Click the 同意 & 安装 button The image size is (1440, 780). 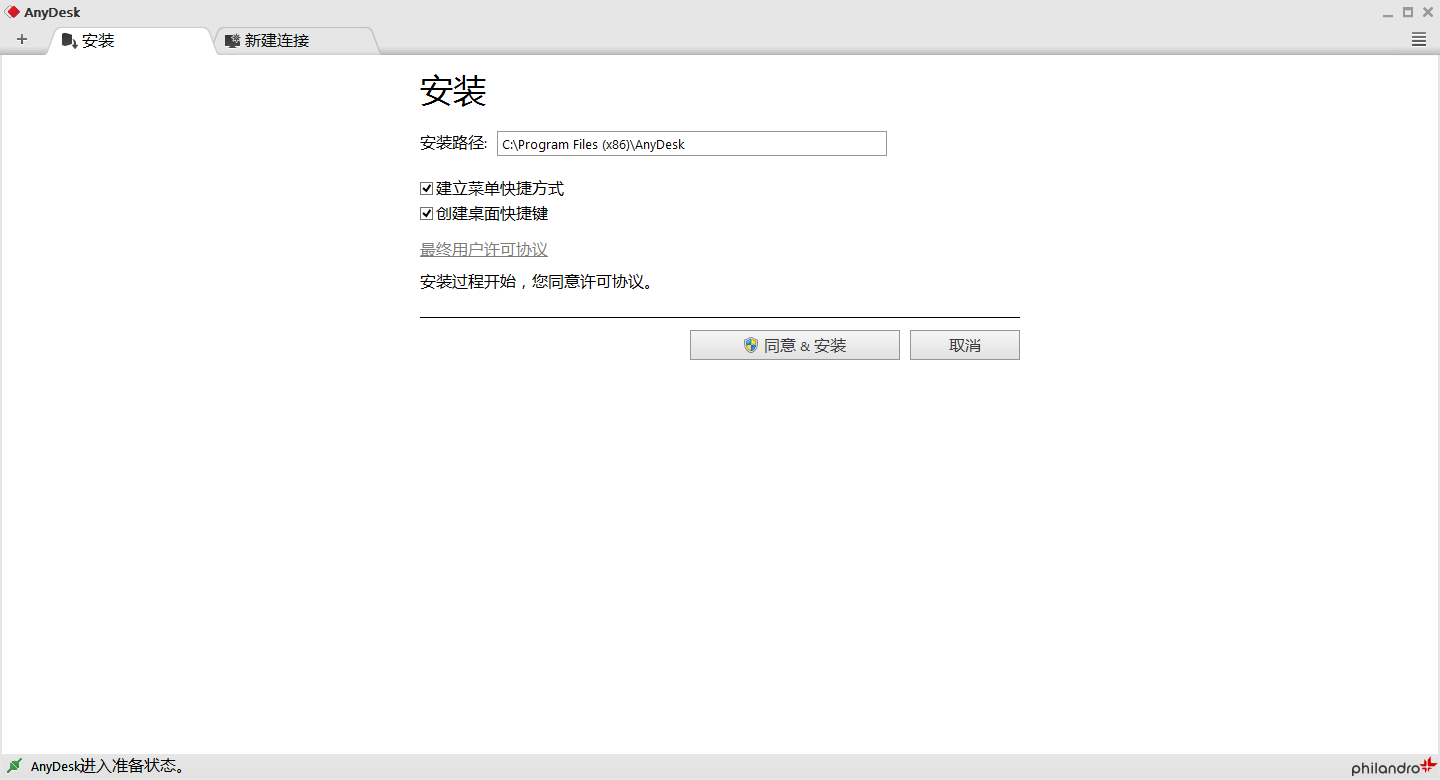(794, 345)
